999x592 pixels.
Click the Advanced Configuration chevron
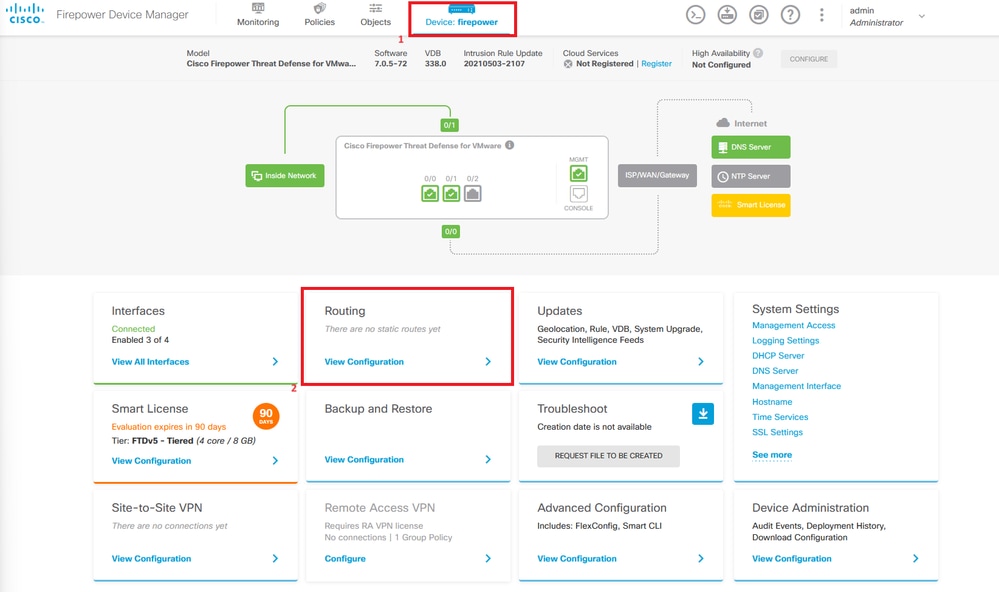point(701,558)
